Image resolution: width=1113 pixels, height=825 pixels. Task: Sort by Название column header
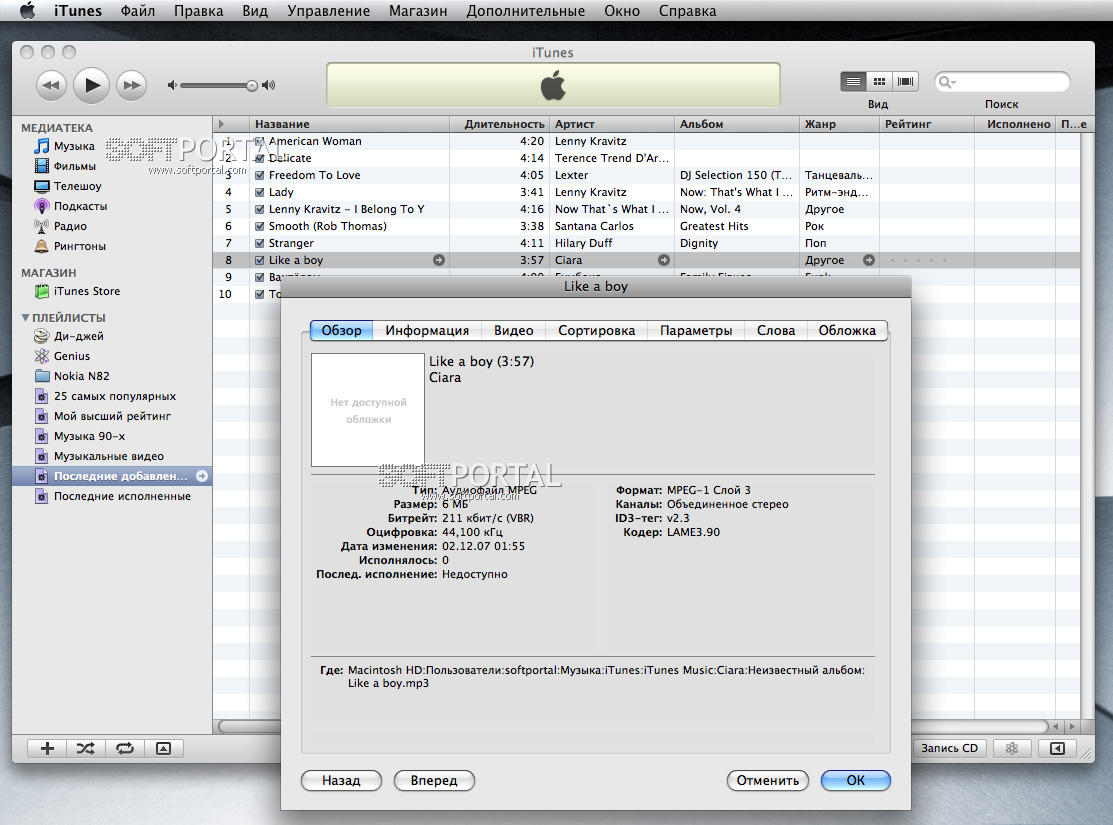(349, 124)
